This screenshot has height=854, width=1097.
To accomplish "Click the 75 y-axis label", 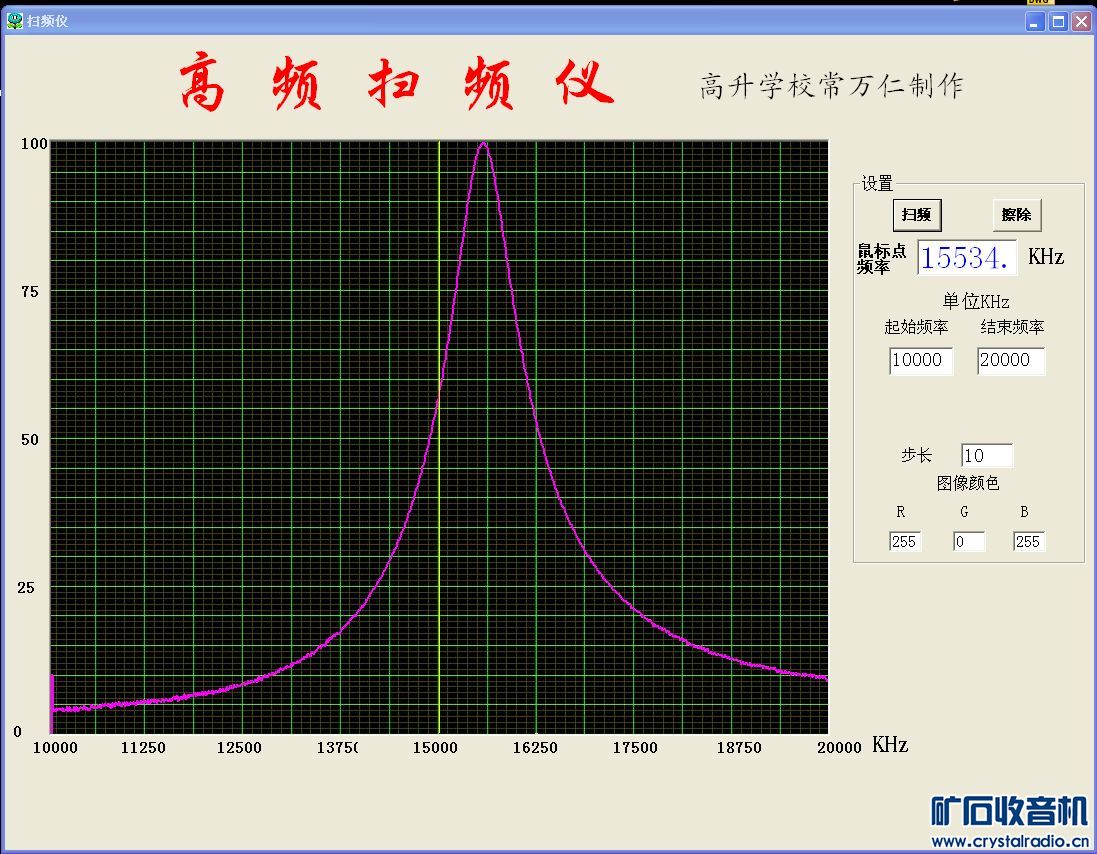I will tap(29, 292).
